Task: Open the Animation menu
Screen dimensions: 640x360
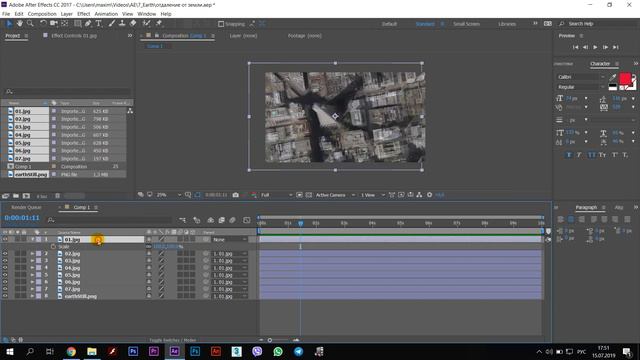Action: 106,14
